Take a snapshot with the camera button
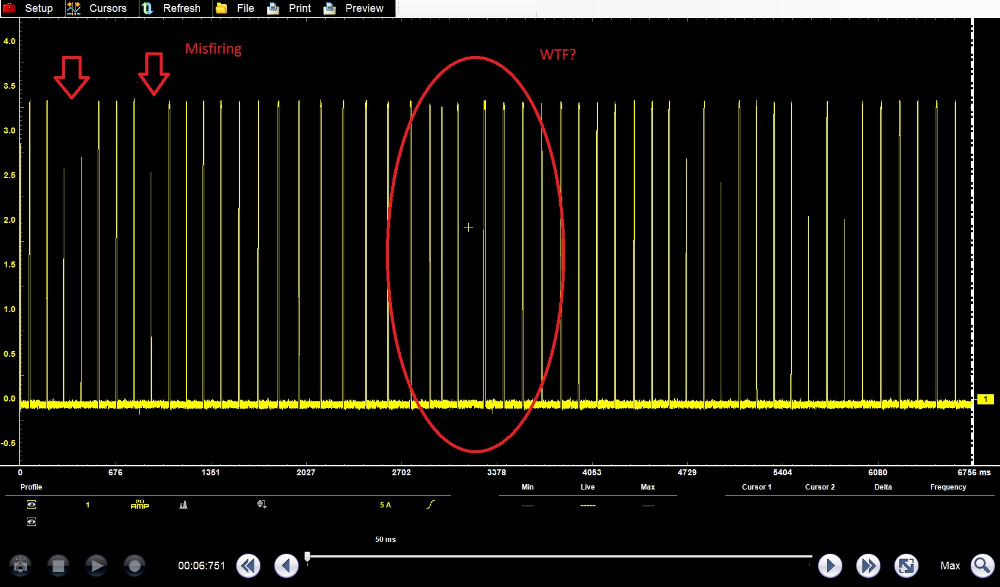 21,566
